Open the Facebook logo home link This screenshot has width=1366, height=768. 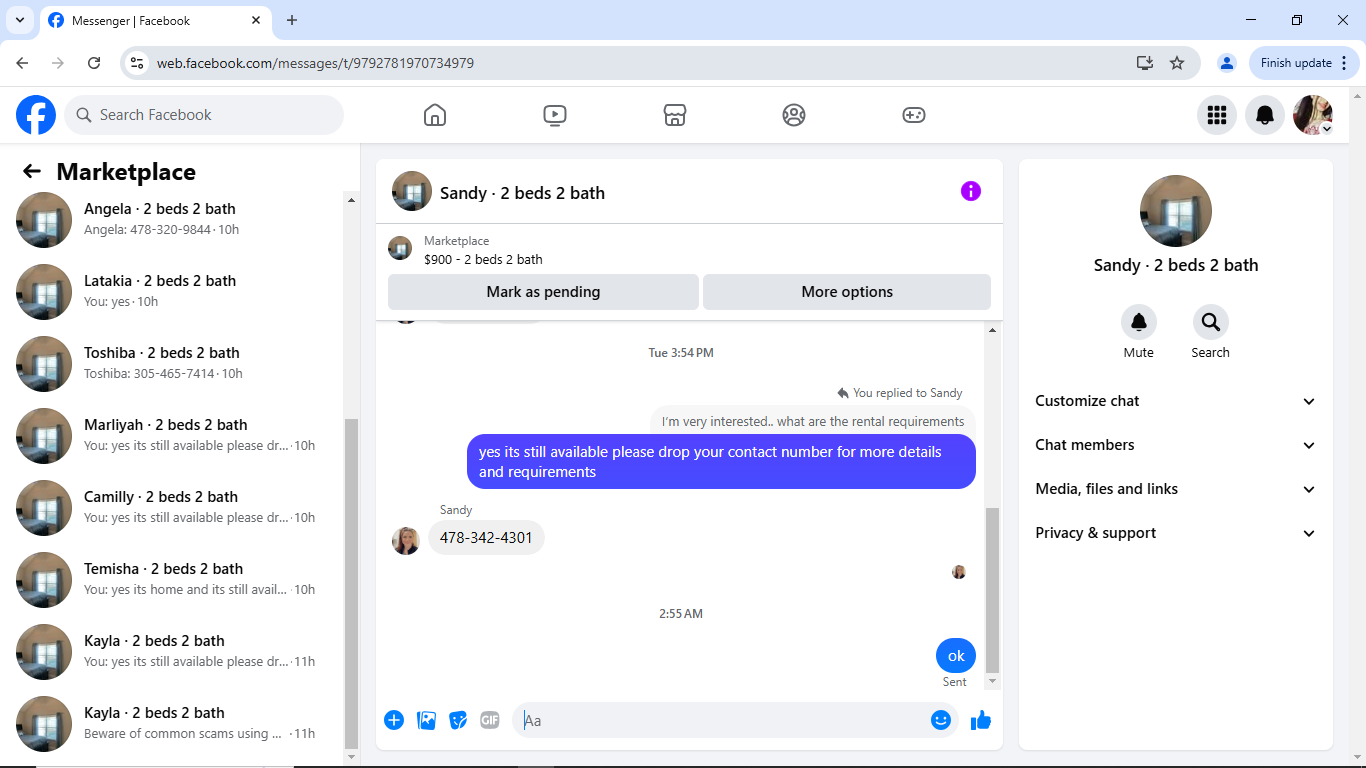(36, 115)
